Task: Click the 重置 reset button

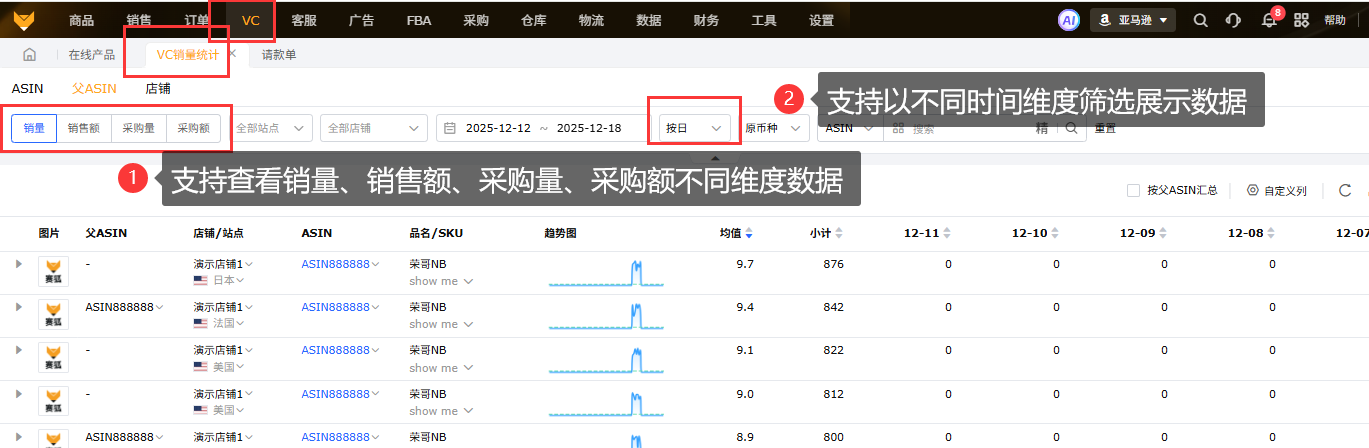Action: tap(1105, 128)
